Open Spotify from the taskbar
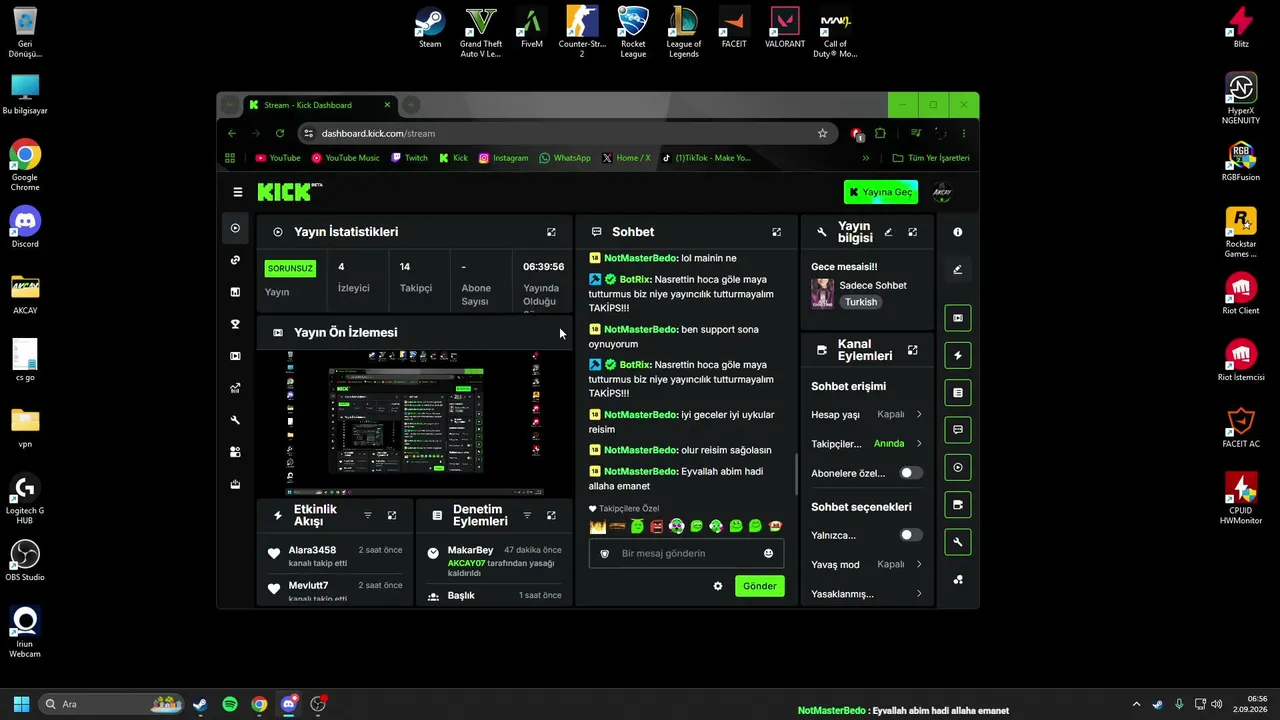 [230, 704]
